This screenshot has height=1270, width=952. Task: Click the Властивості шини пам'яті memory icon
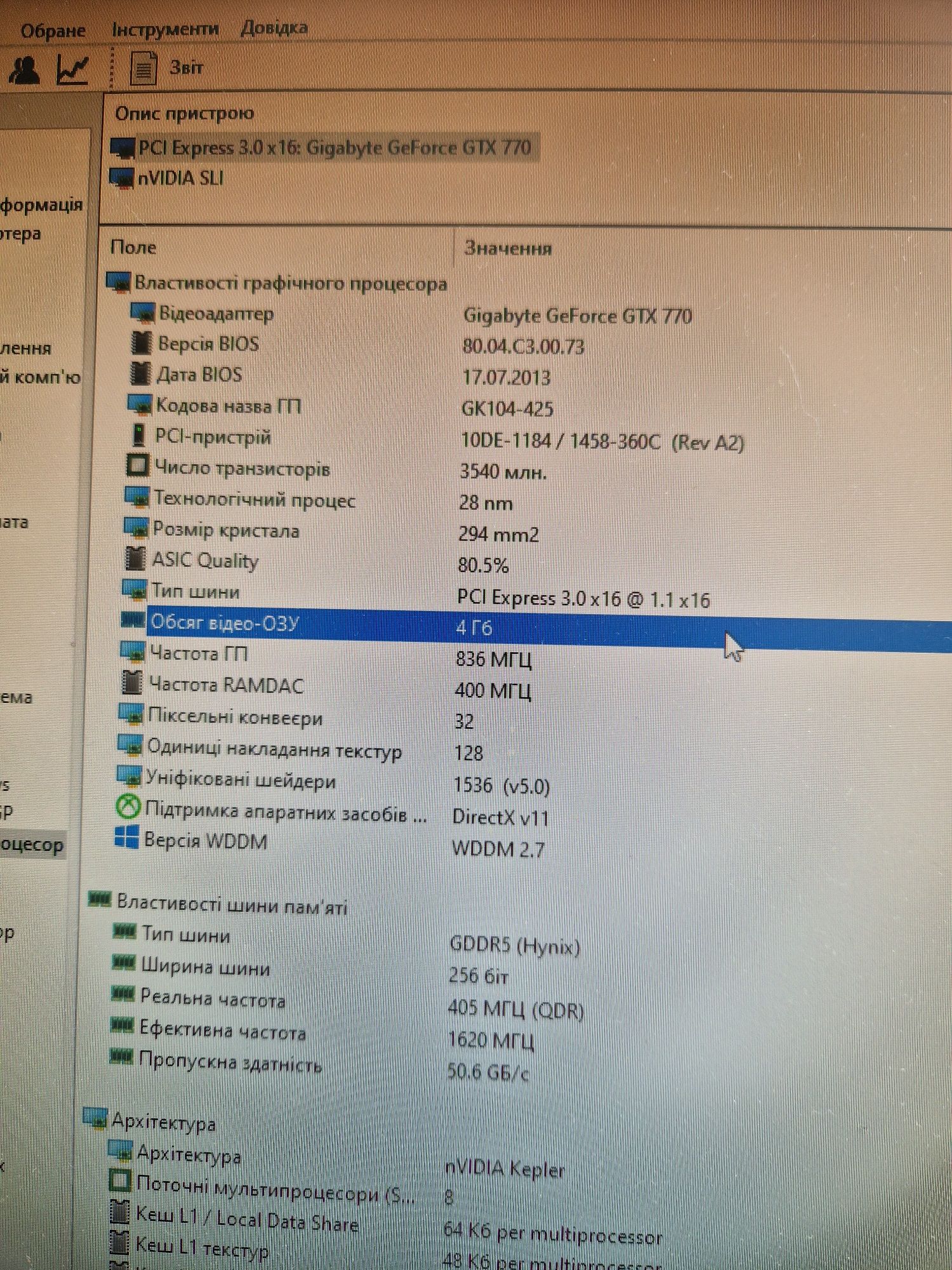coord(99,899)
